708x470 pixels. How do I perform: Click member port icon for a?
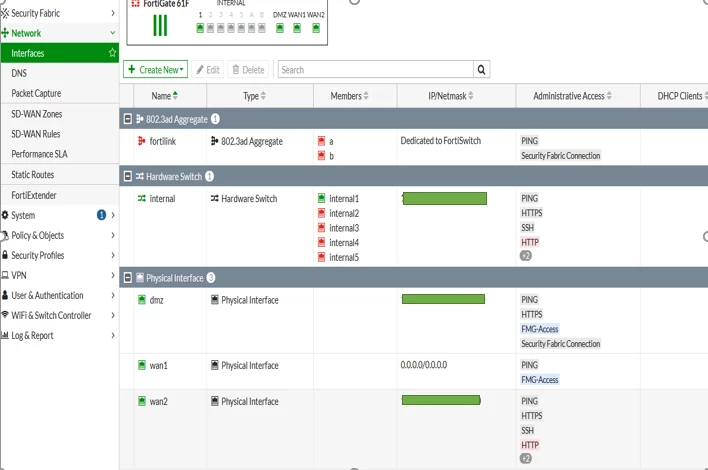click(321, 141)
